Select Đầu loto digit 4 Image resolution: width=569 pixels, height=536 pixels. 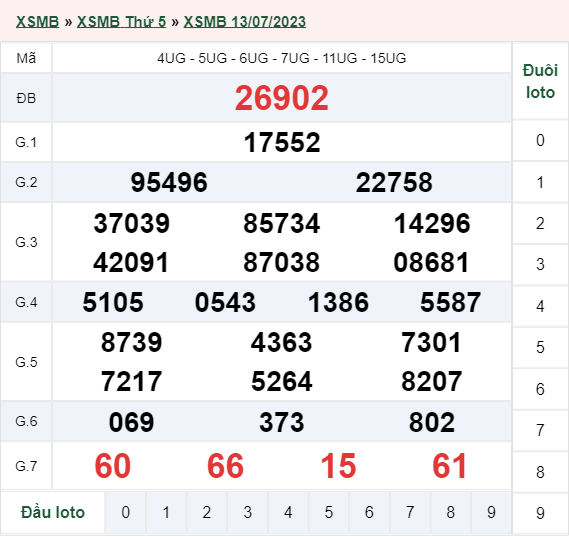288,512
